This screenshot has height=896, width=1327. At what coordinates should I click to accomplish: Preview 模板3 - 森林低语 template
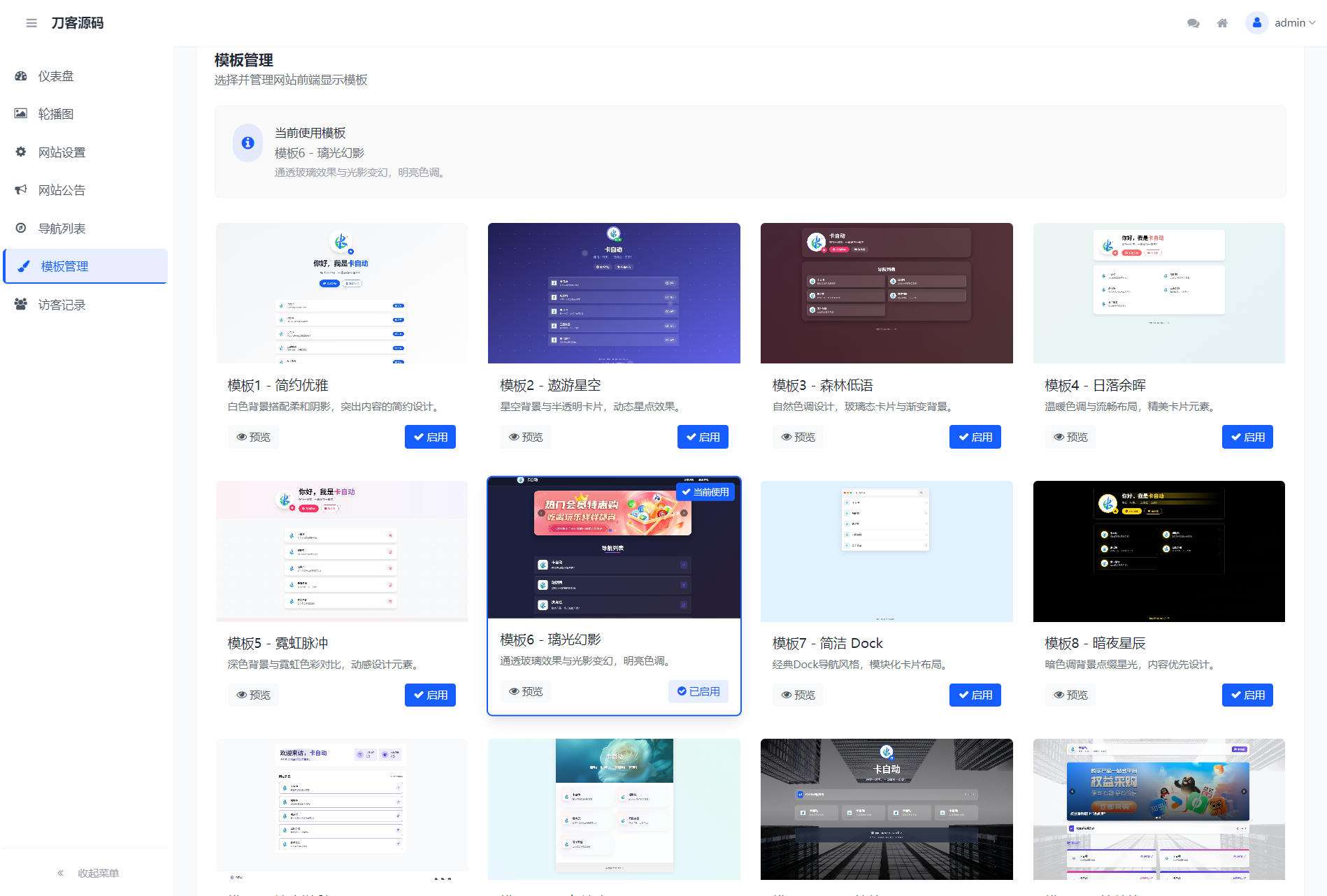point(798,436)
